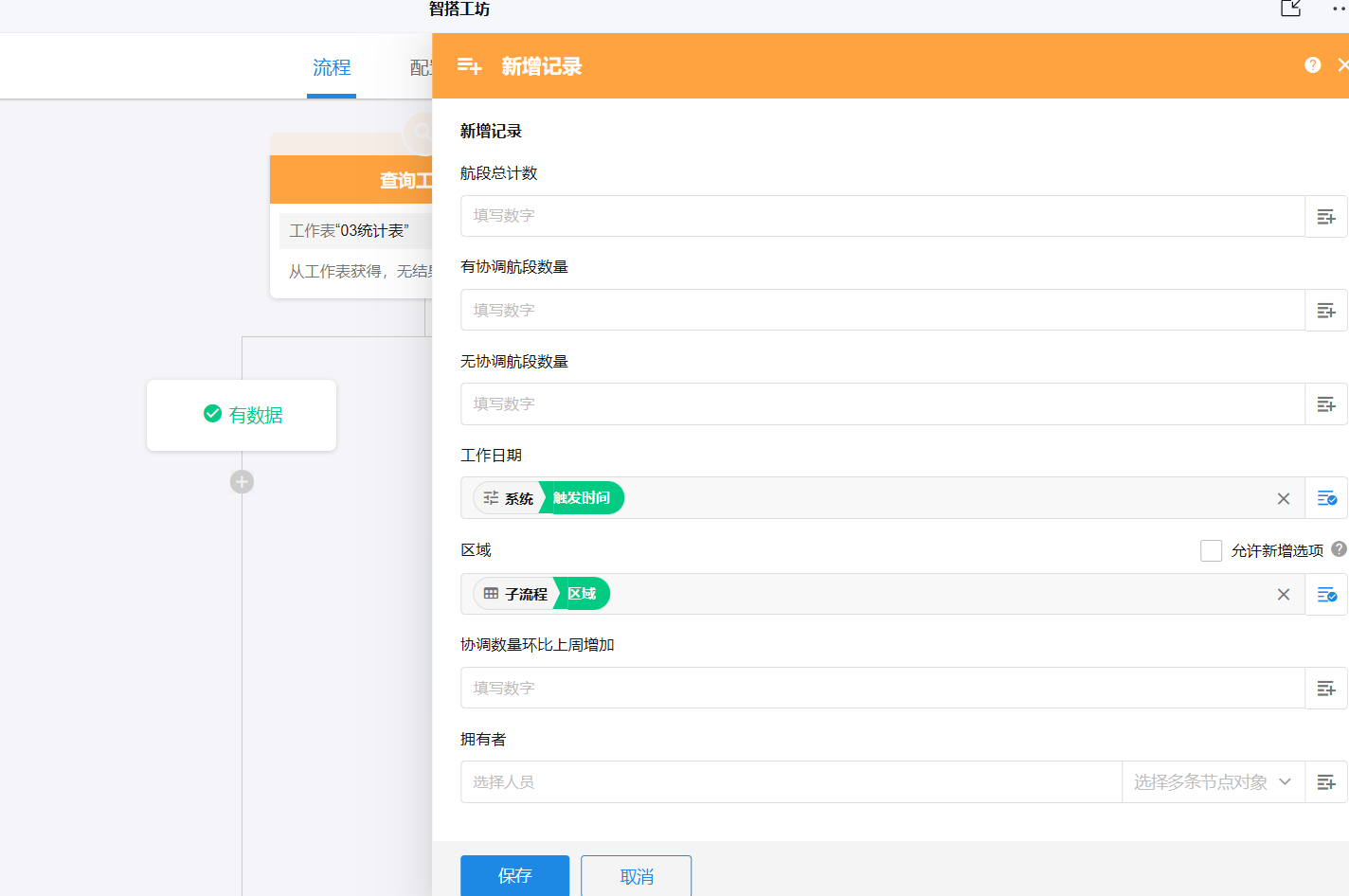
Task: Switch to the 流程 tab
Action: [332, 66]
